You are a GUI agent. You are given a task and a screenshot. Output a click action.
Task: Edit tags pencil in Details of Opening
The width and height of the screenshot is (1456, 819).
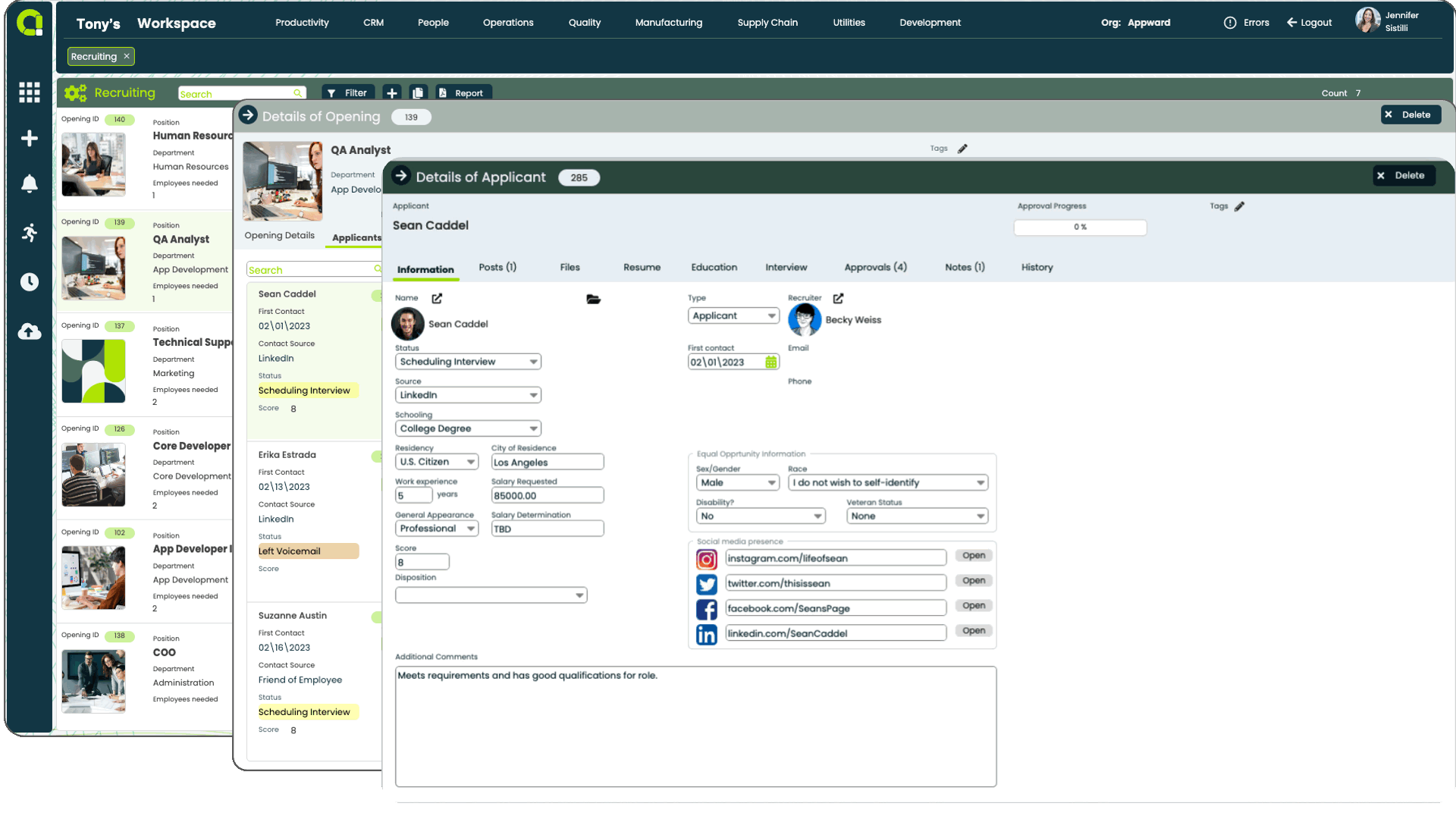point(962,149)
